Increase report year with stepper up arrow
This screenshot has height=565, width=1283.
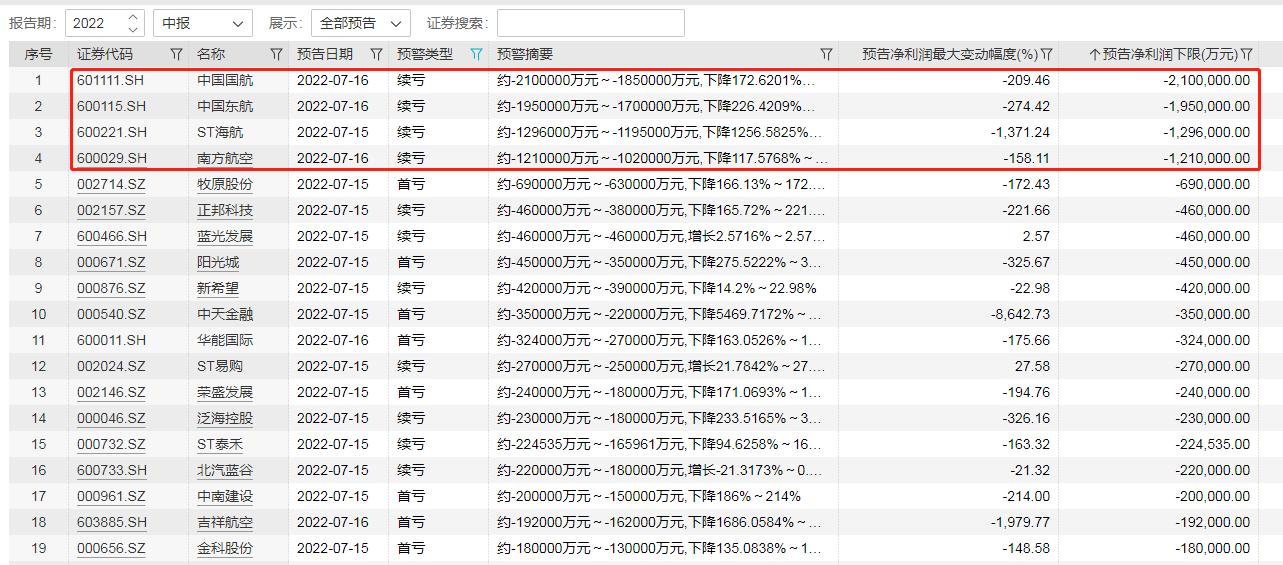(x=134, y=17)
